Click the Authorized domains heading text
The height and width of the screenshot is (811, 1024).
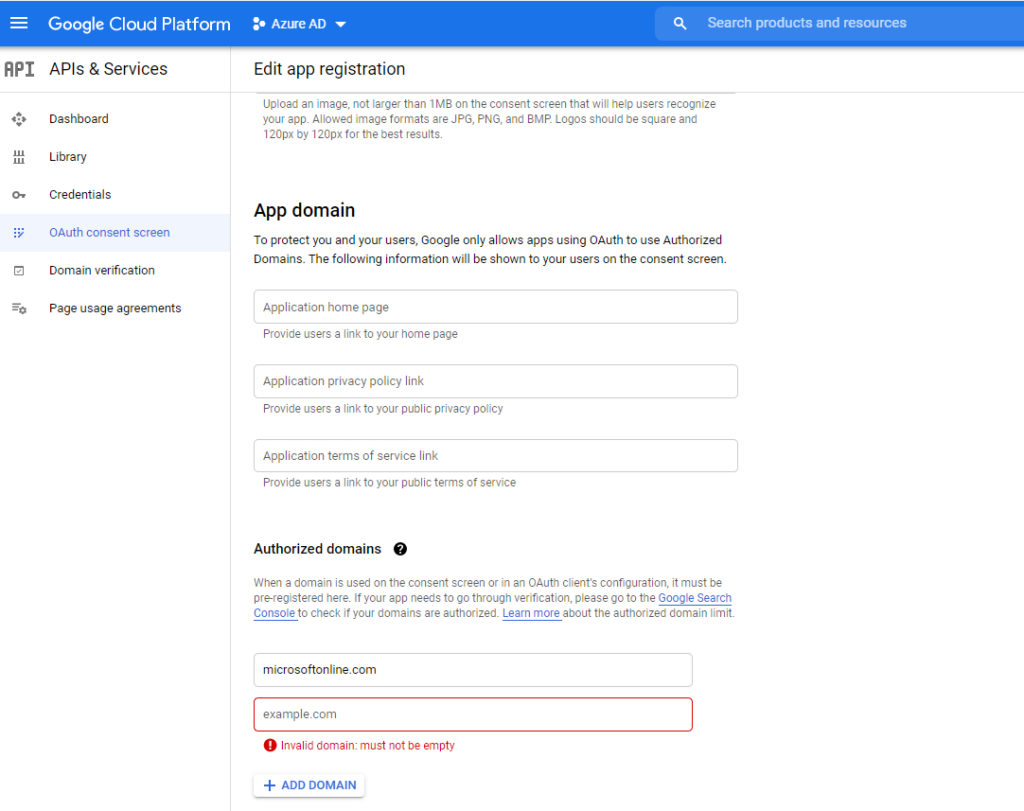(x=317, y=549)
